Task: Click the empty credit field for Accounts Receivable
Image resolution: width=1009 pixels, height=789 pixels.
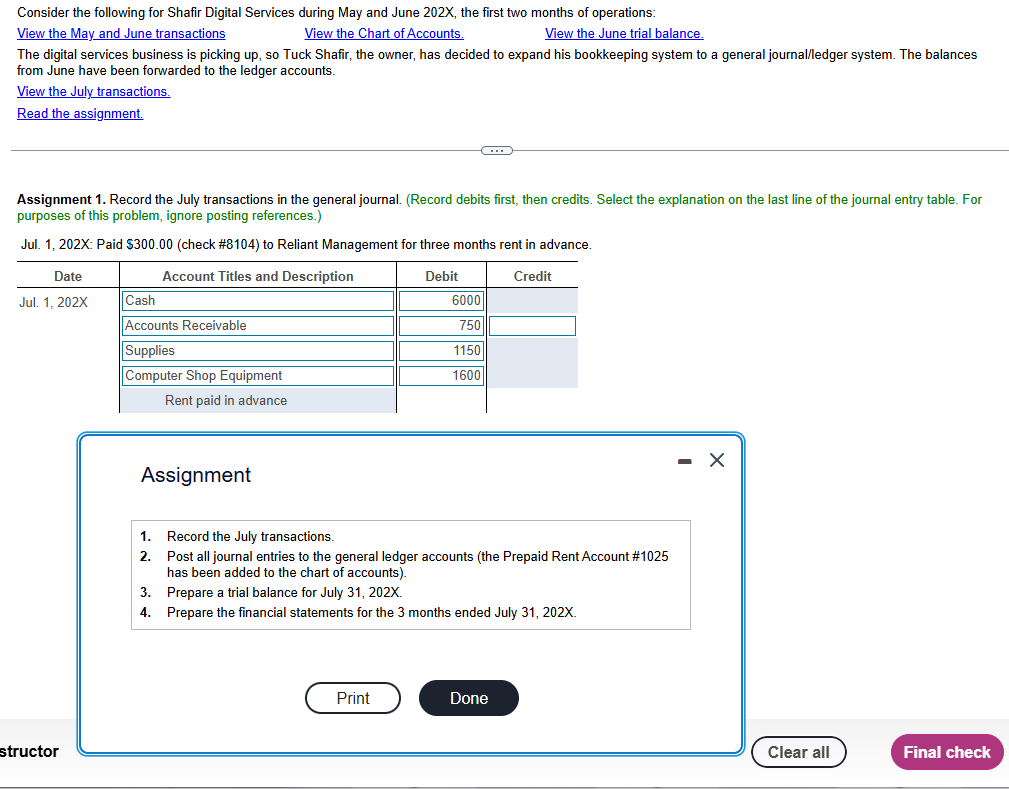Action: 532,326
